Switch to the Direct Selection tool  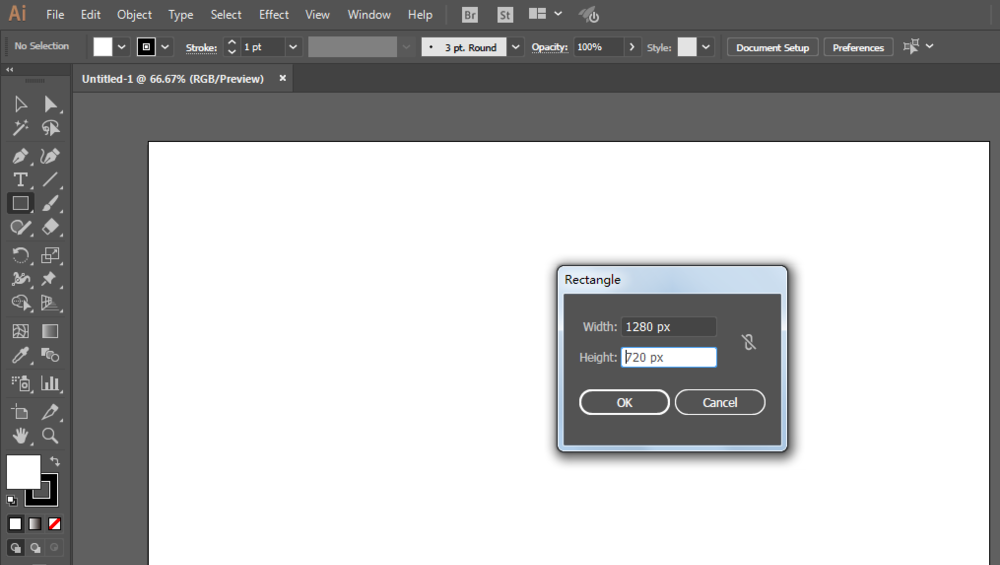point(50,104)
